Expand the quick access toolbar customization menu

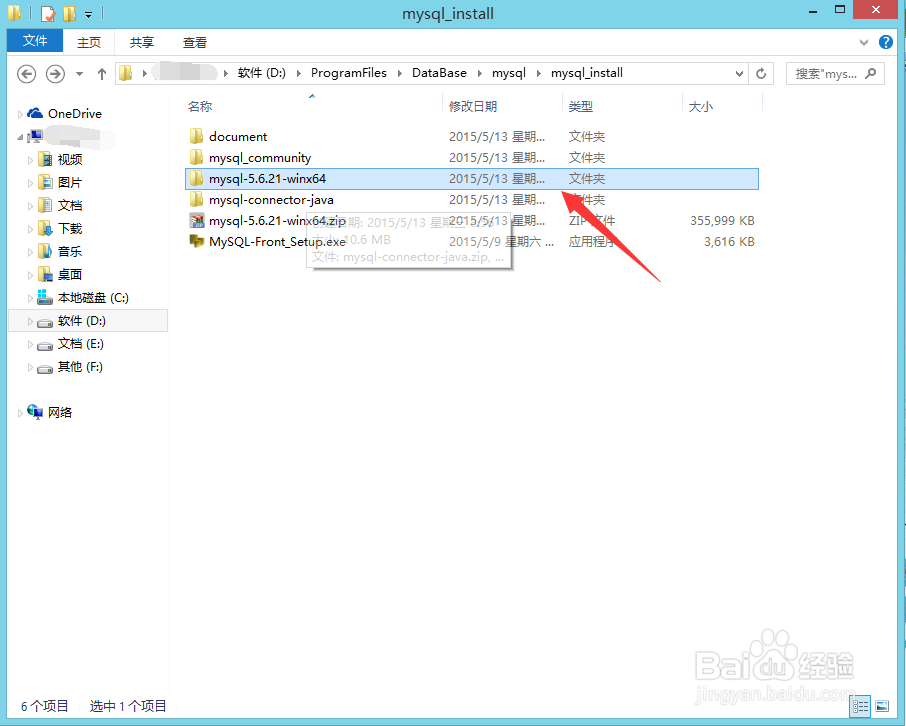[88, 13]
